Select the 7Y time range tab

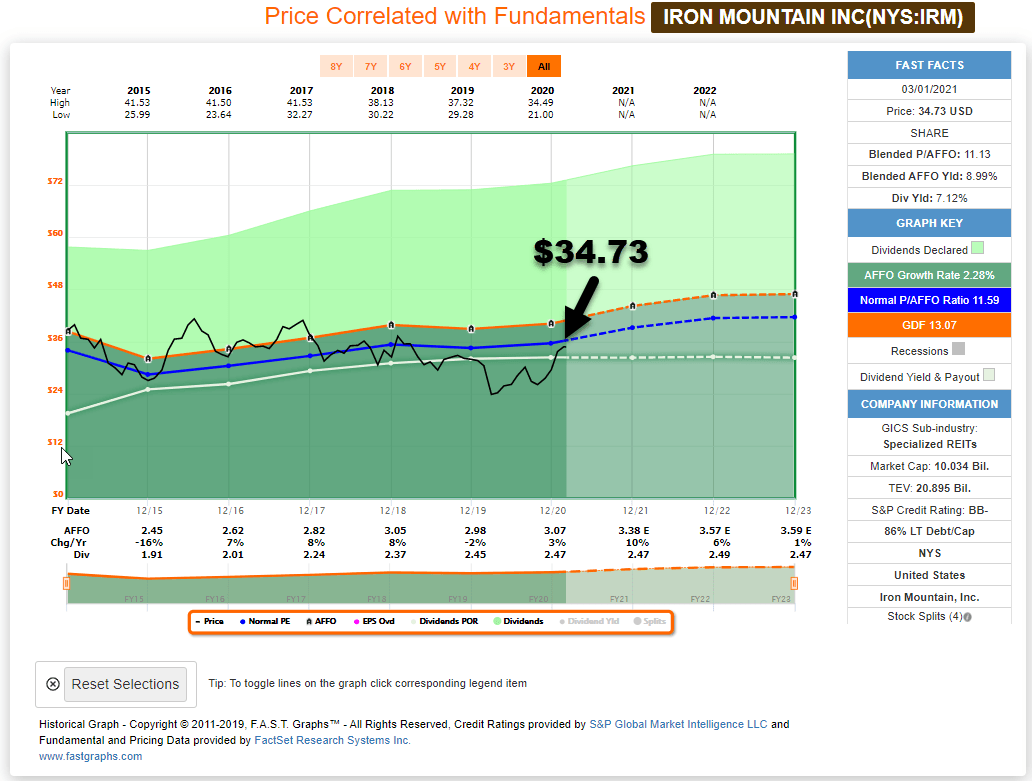click(x=371, y=66)
